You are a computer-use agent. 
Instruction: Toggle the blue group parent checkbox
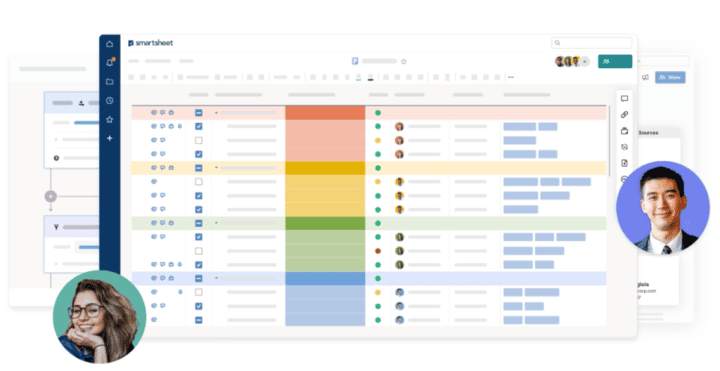pos(198,278)
